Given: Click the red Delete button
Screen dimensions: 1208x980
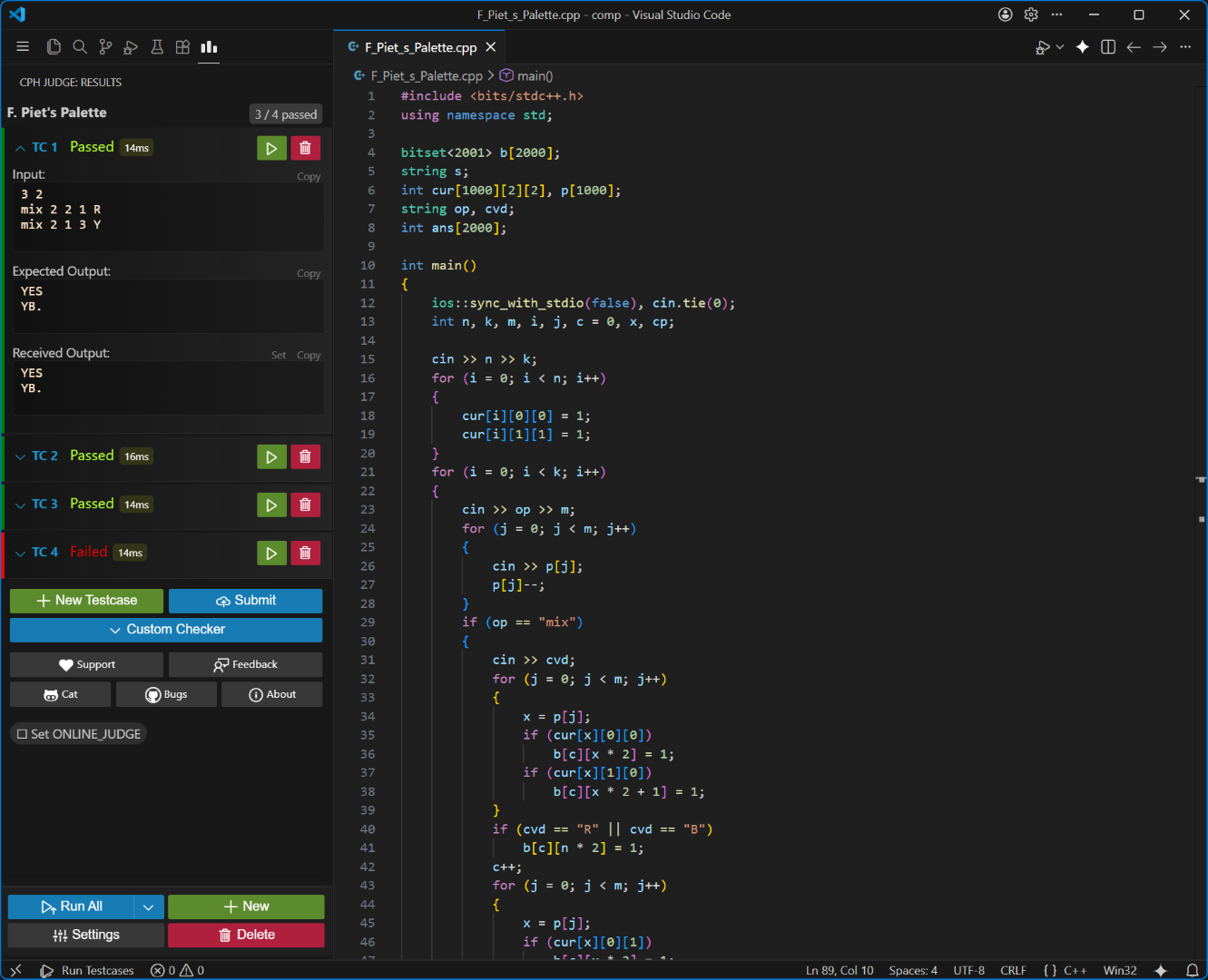Looking at the screenshot, I should click(246, 935).
